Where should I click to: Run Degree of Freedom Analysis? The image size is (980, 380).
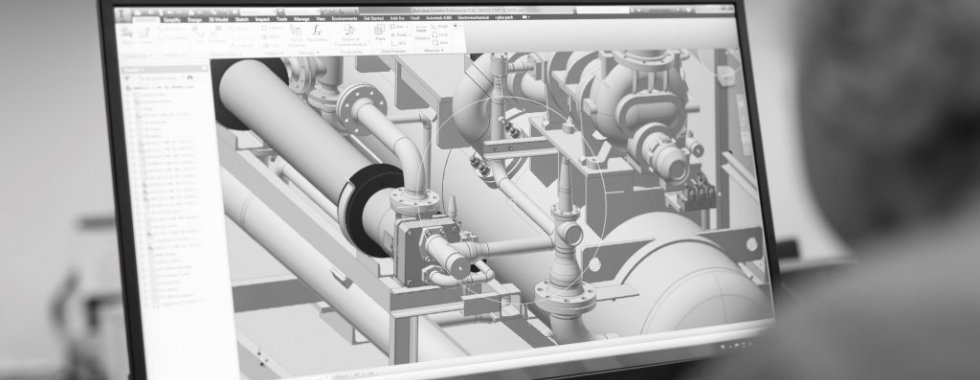[351, 35]
